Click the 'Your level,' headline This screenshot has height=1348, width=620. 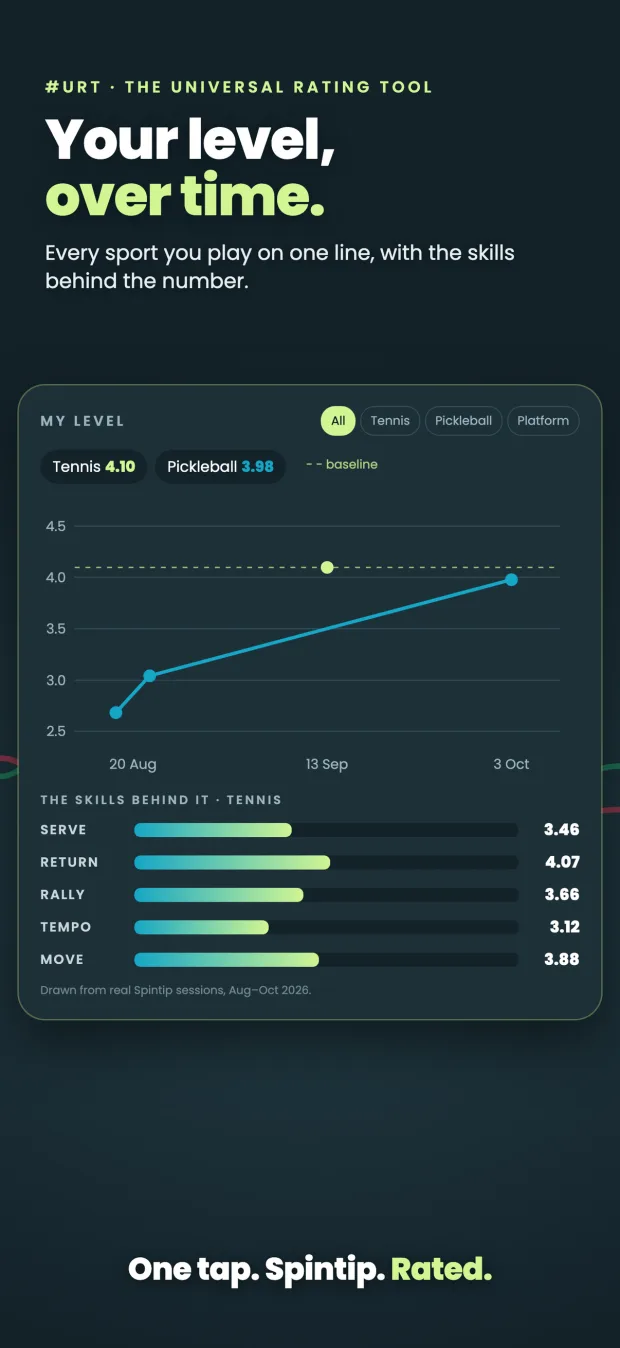pos(190,139)
